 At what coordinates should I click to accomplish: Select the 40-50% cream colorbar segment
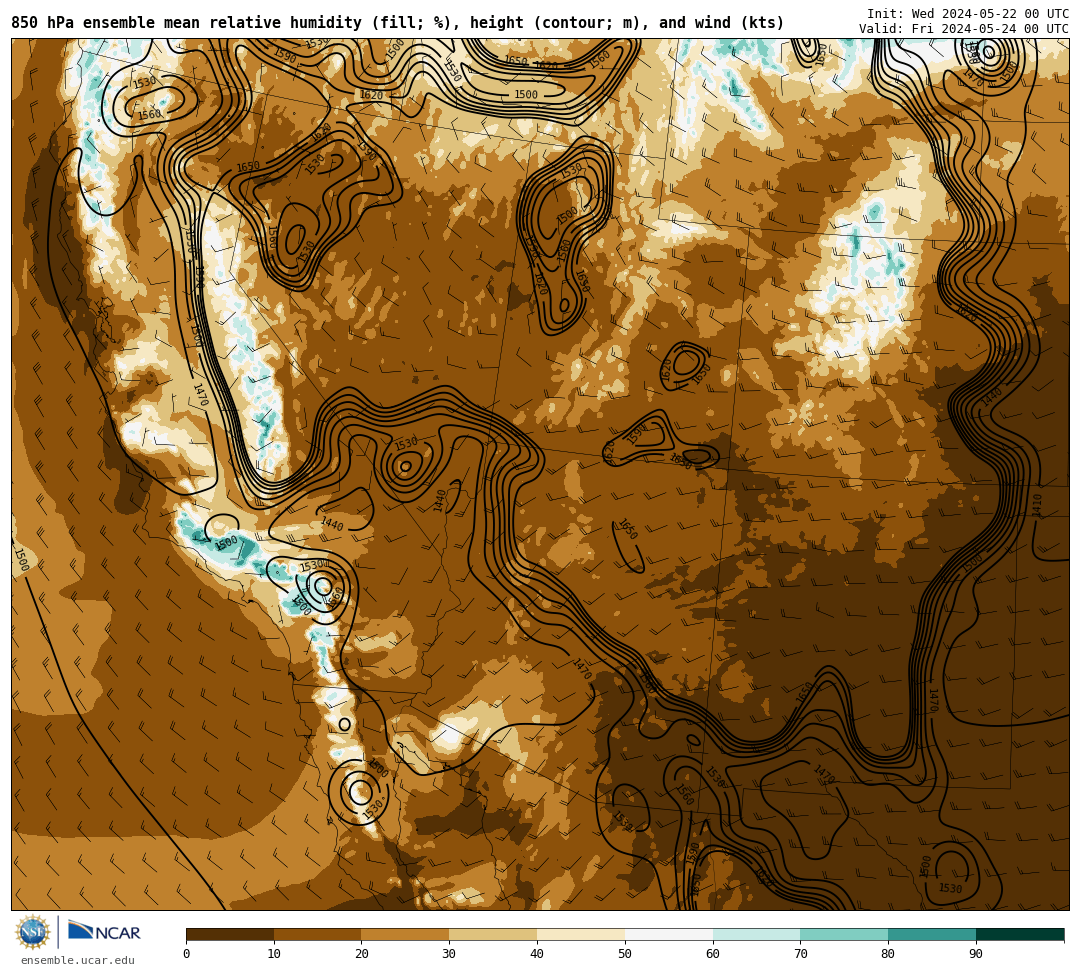581,934
